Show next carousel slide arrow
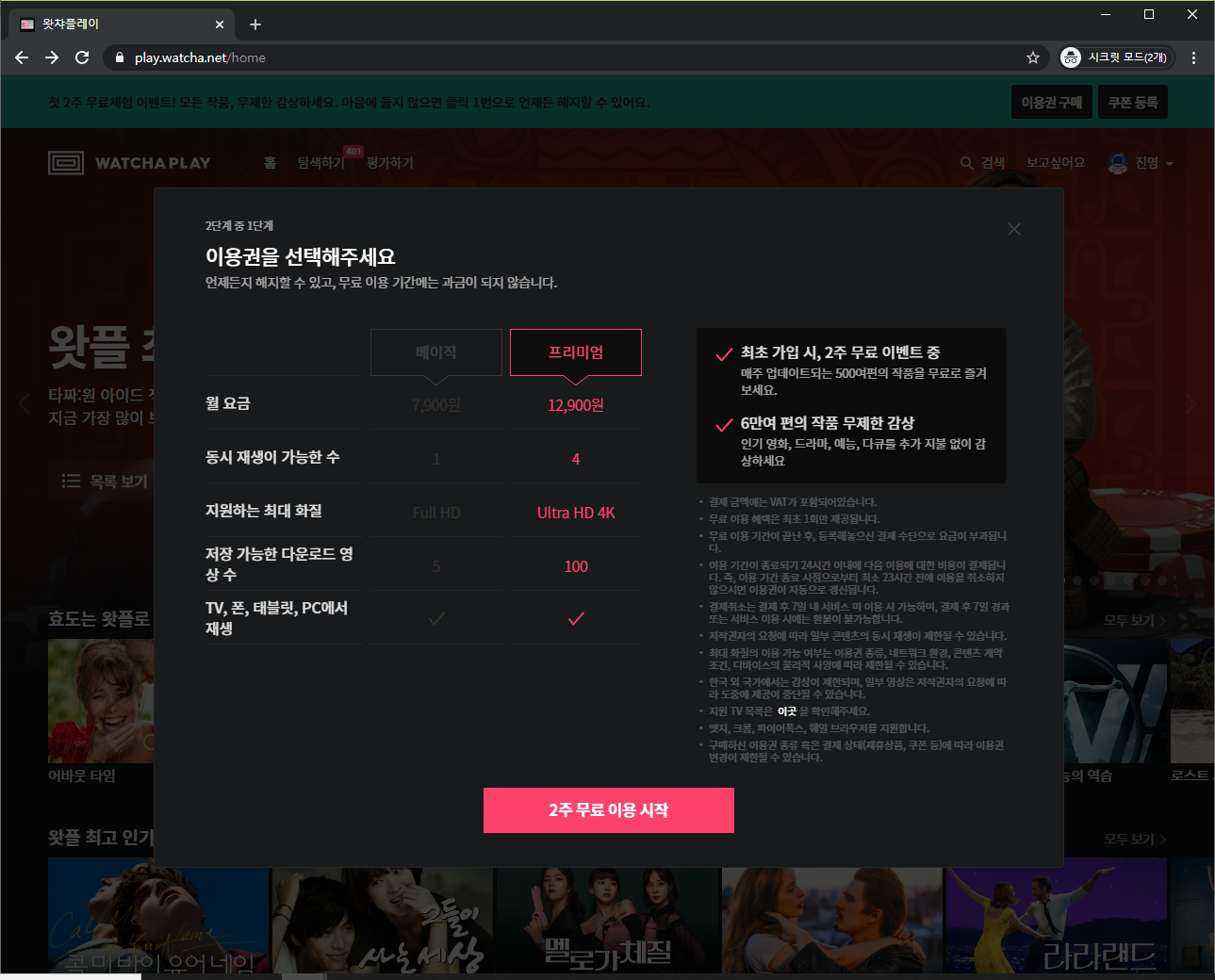This screenshot has height=980, width=1215. click(x=1190, y=404)
